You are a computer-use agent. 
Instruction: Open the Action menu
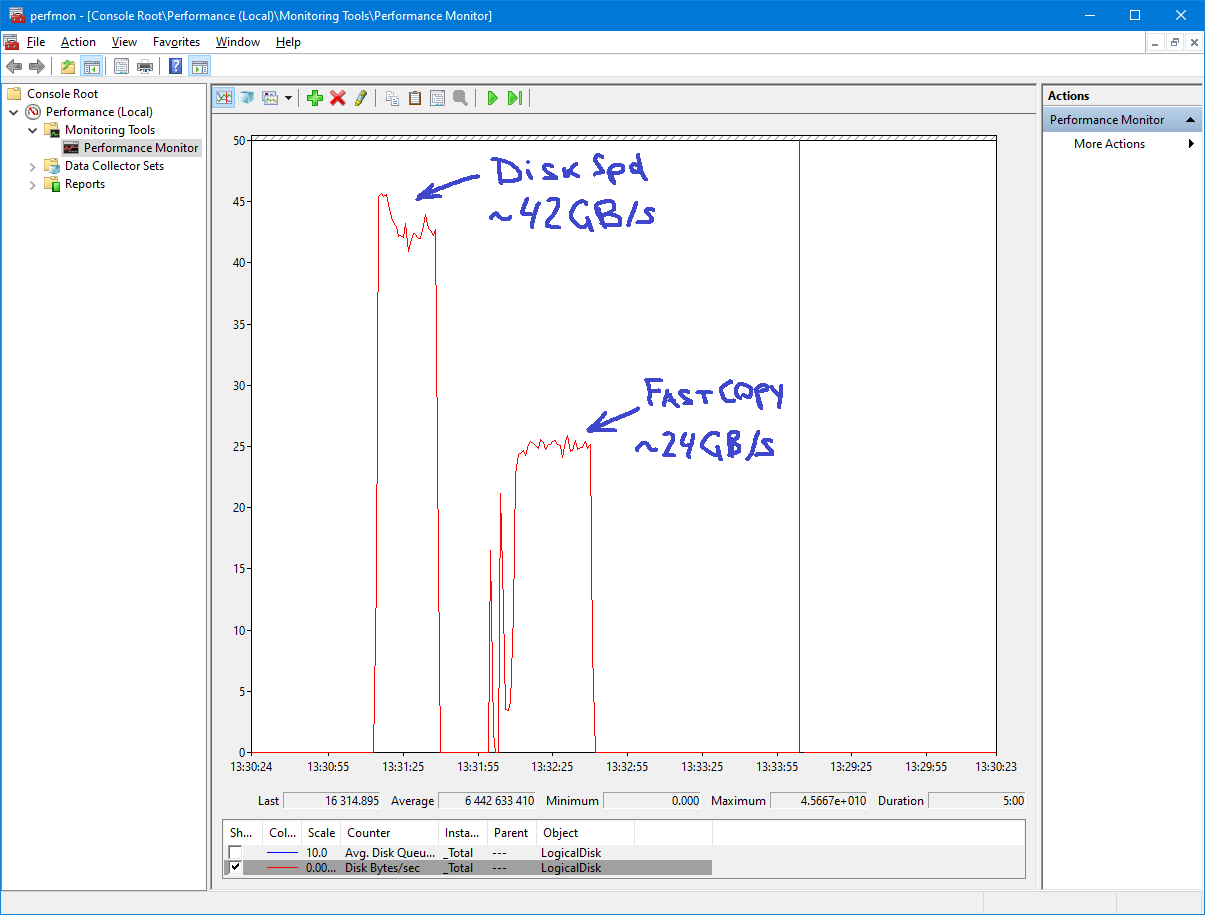click(x=78, y=42)
